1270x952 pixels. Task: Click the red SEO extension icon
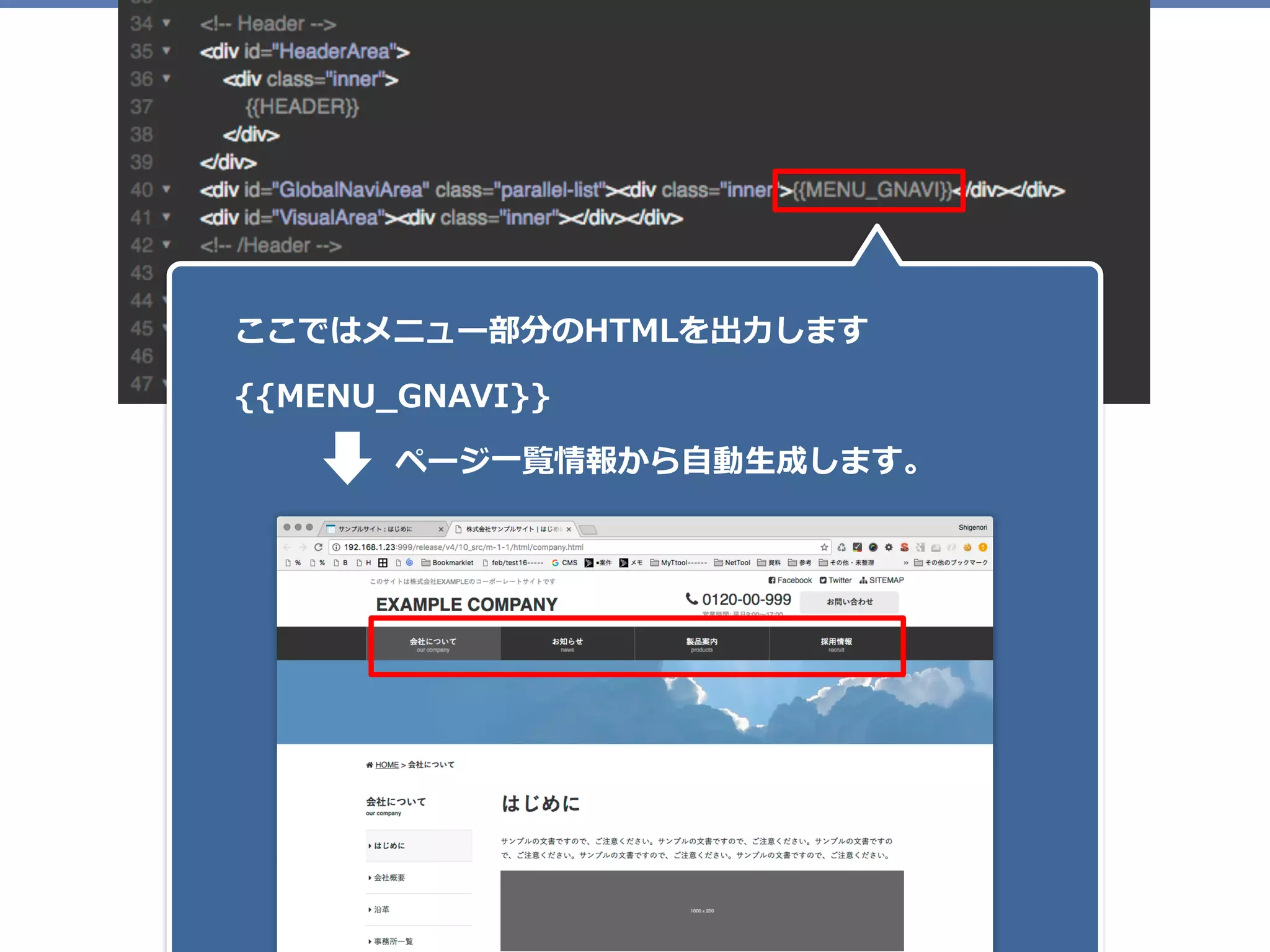click(905, 547)
